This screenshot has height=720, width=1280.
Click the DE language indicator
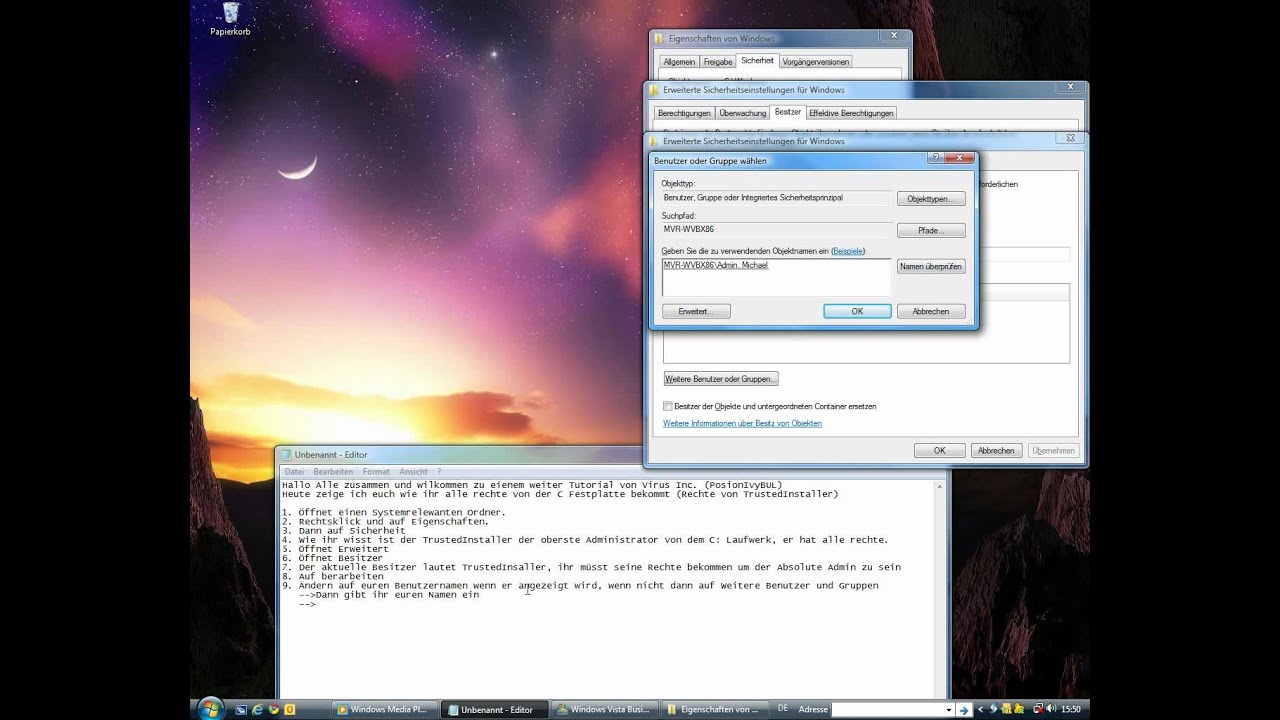pyautogui.click(x=783, y=709)
